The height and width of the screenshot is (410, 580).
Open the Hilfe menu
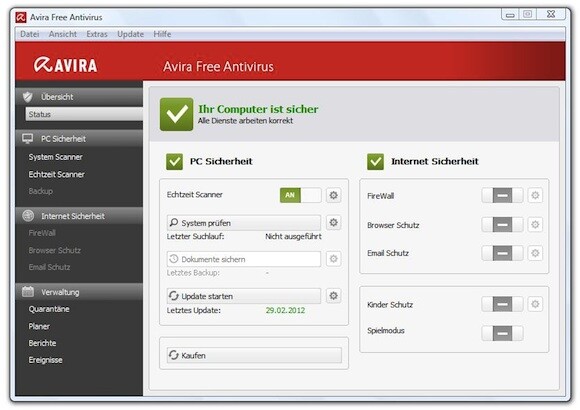(162, 34)
